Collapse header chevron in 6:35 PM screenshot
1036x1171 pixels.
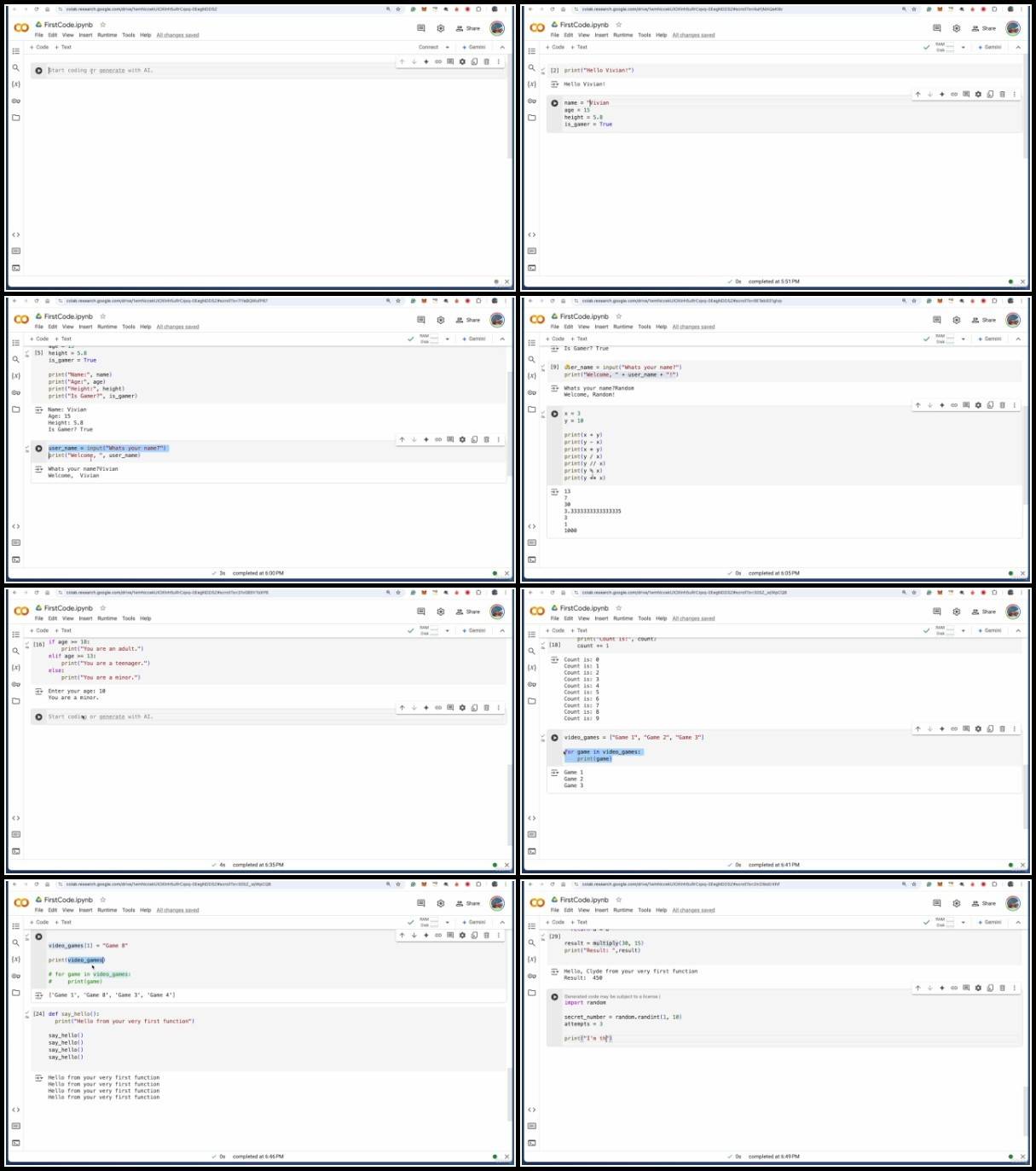click(502, 631)
